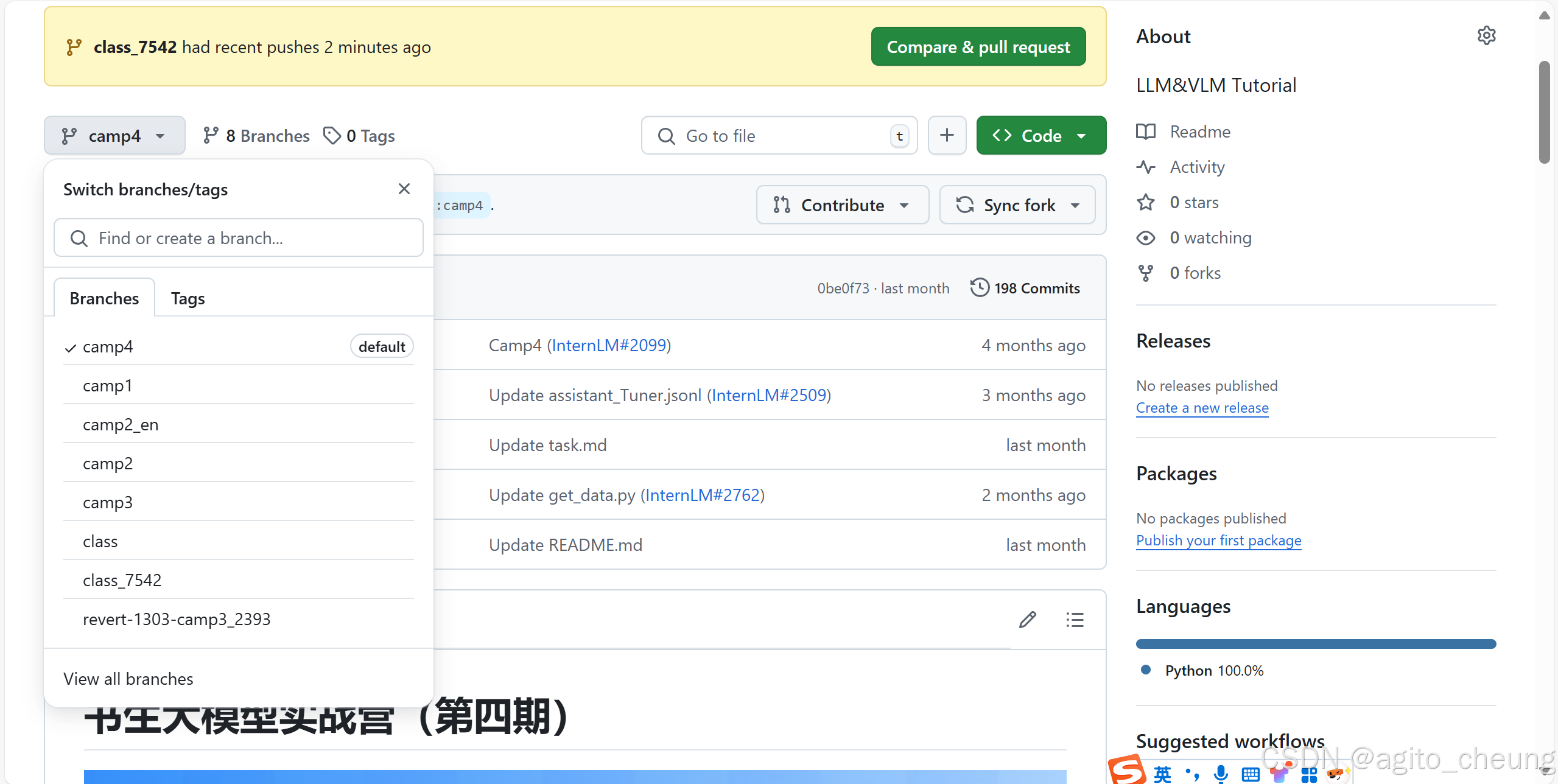
Task: Edit the README with the pencil icon
Action: click(x=1027, y=619)
